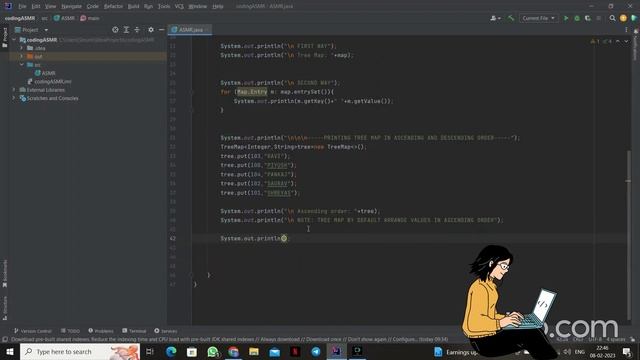Screen dimensions: 640x360
Task: Click the download shared indexes status message
Action: tap(229, 340)
